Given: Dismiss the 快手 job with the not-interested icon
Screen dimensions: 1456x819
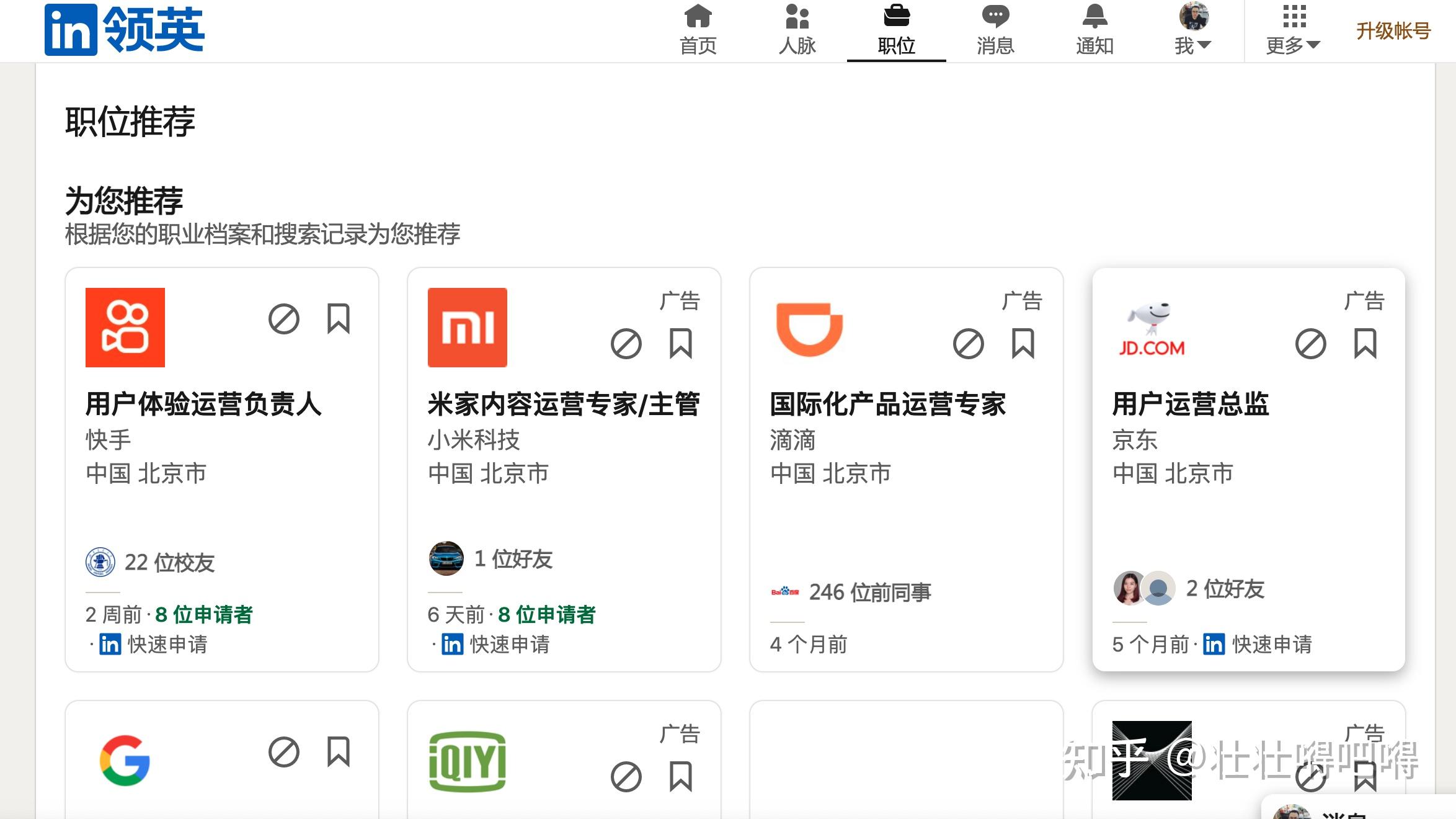Looking at the screenshot, I should [284, 319].
